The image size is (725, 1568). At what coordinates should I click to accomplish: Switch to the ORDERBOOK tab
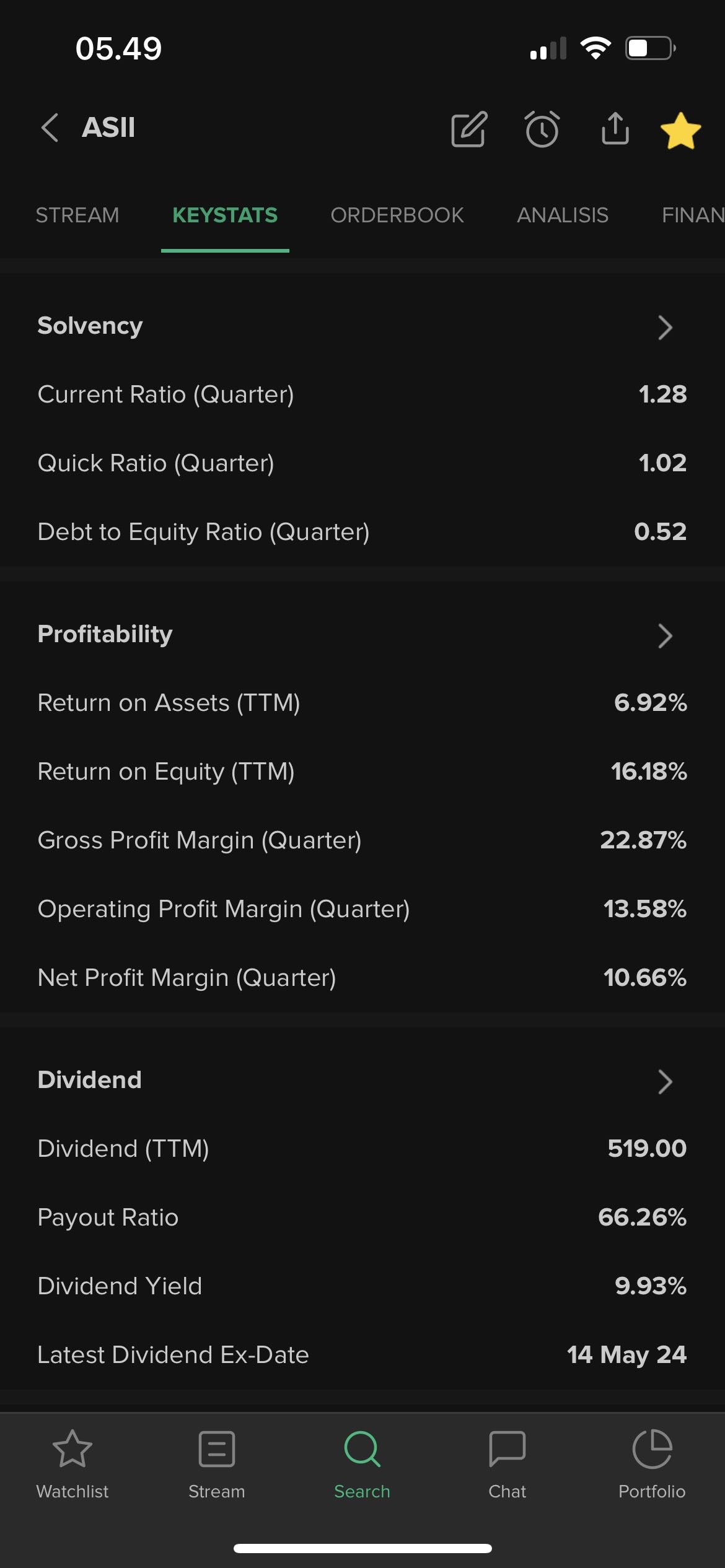click(397, 215)
